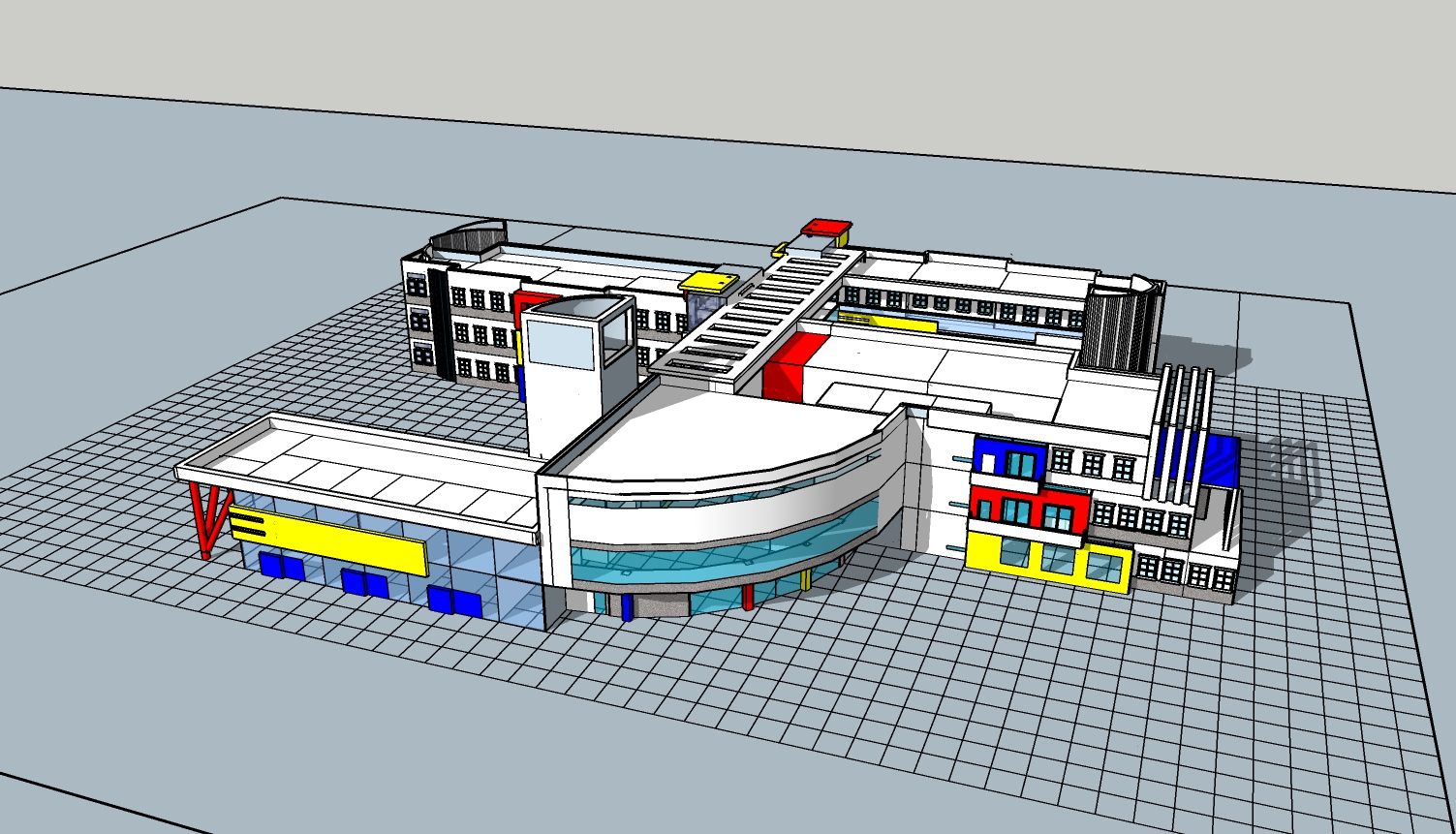Select the red canopy at the walkway's far end
The image size is (1456, 834).
click(x=825, y=229)
